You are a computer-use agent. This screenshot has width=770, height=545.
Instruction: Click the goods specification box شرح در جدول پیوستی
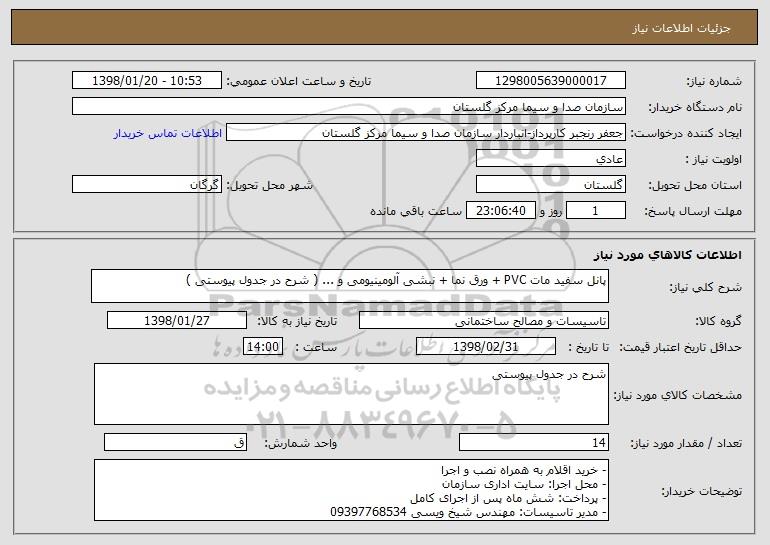pos(351,394)
